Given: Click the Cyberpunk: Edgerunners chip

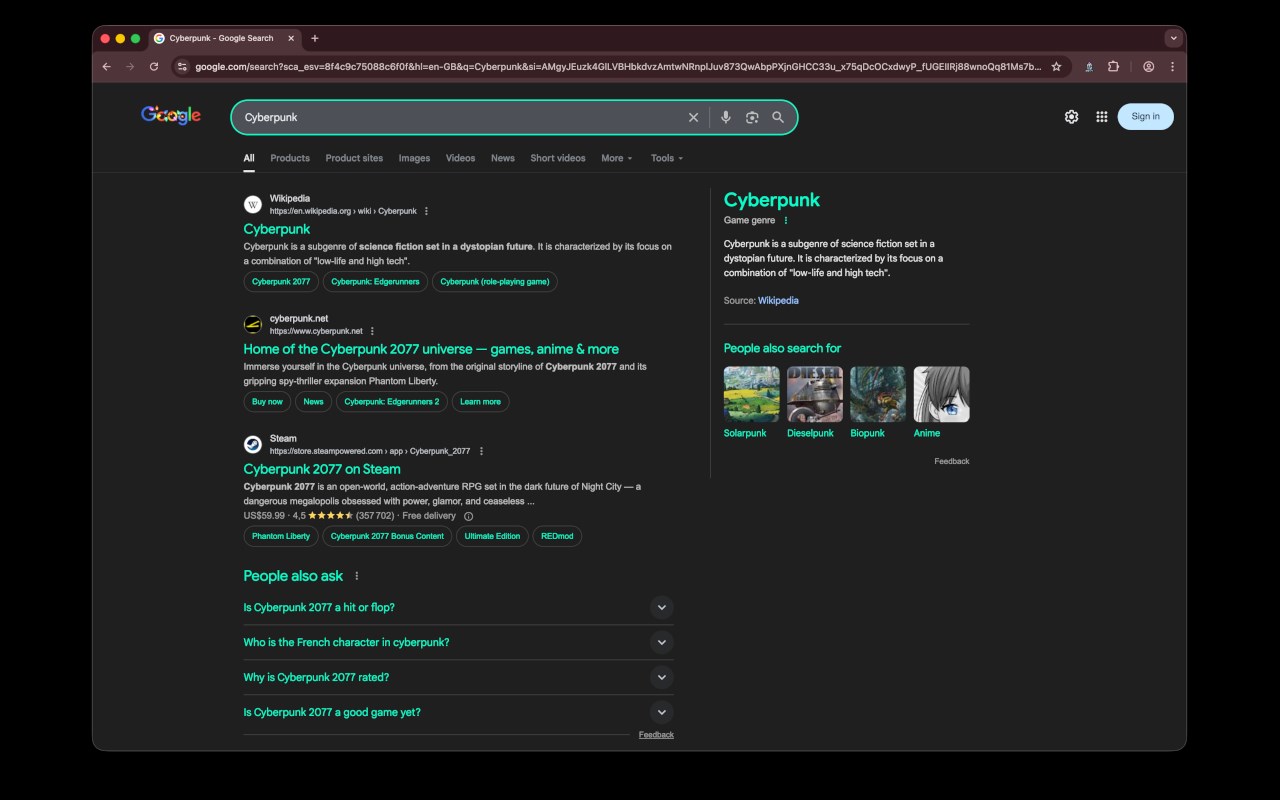Looking at the screenshot, I should [x=375, y=282].
